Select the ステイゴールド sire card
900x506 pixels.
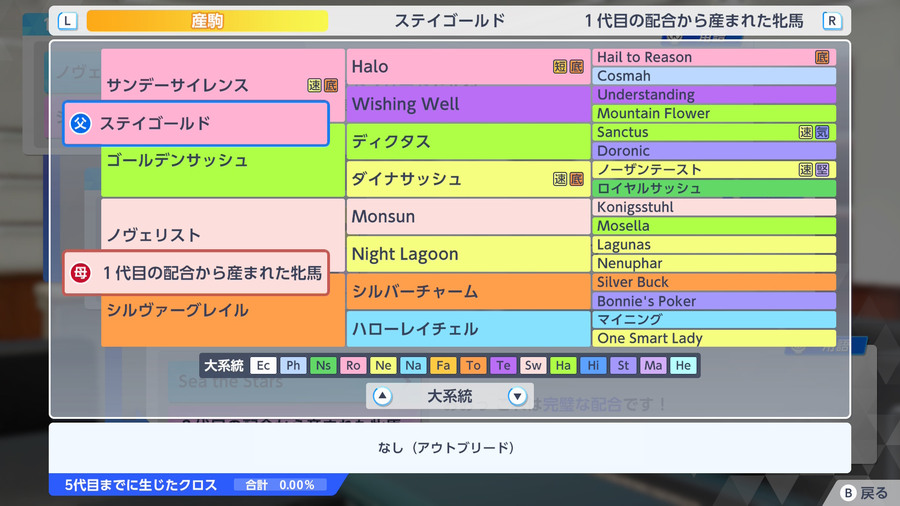[196, 123]
